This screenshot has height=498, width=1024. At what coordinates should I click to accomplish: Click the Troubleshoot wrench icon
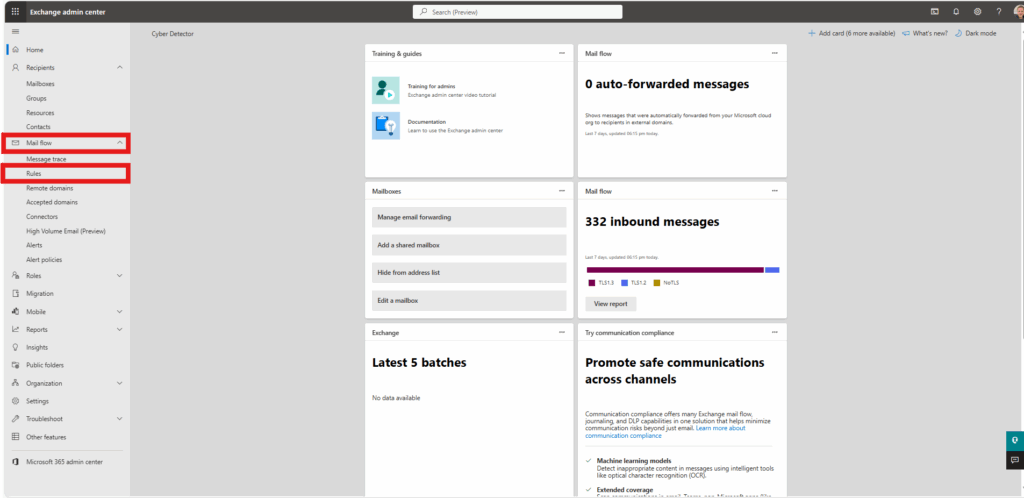(16, 418)
